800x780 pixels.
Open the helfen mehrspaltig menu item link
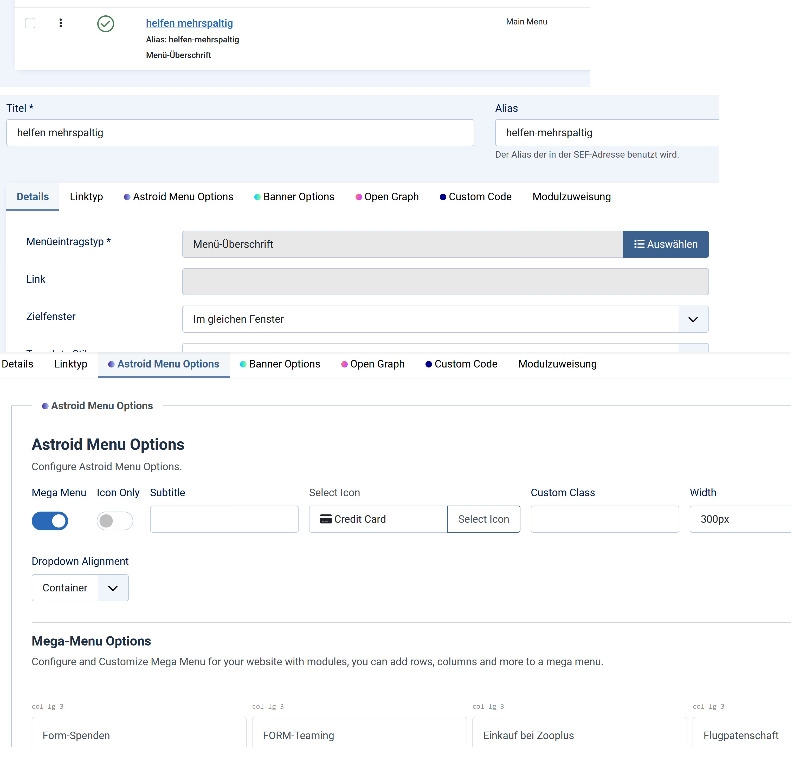(x=189, y=23)
